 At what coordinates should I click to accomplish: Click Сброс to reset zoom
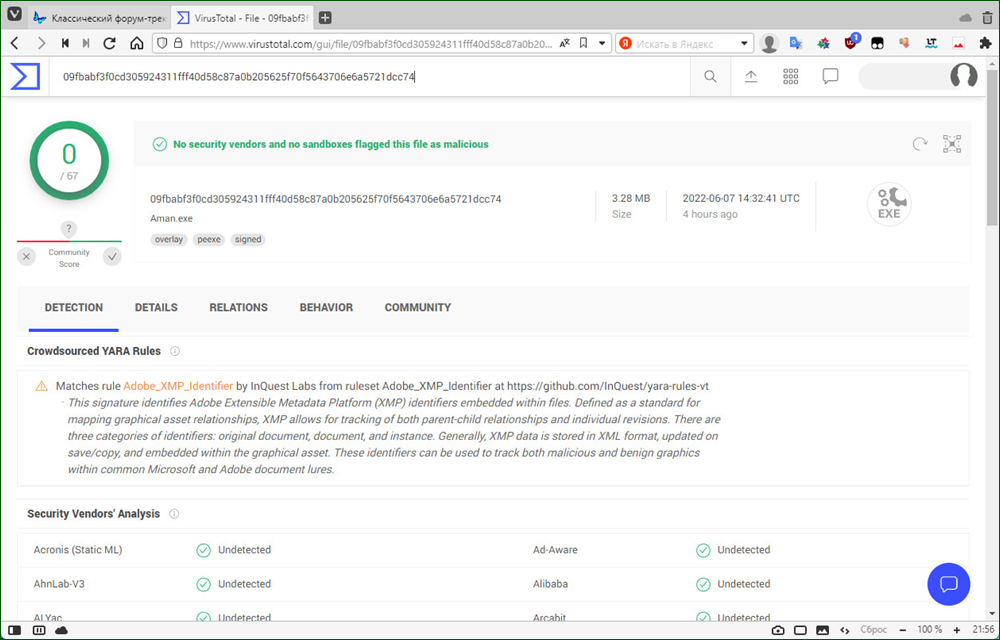[x=873, y=630]
